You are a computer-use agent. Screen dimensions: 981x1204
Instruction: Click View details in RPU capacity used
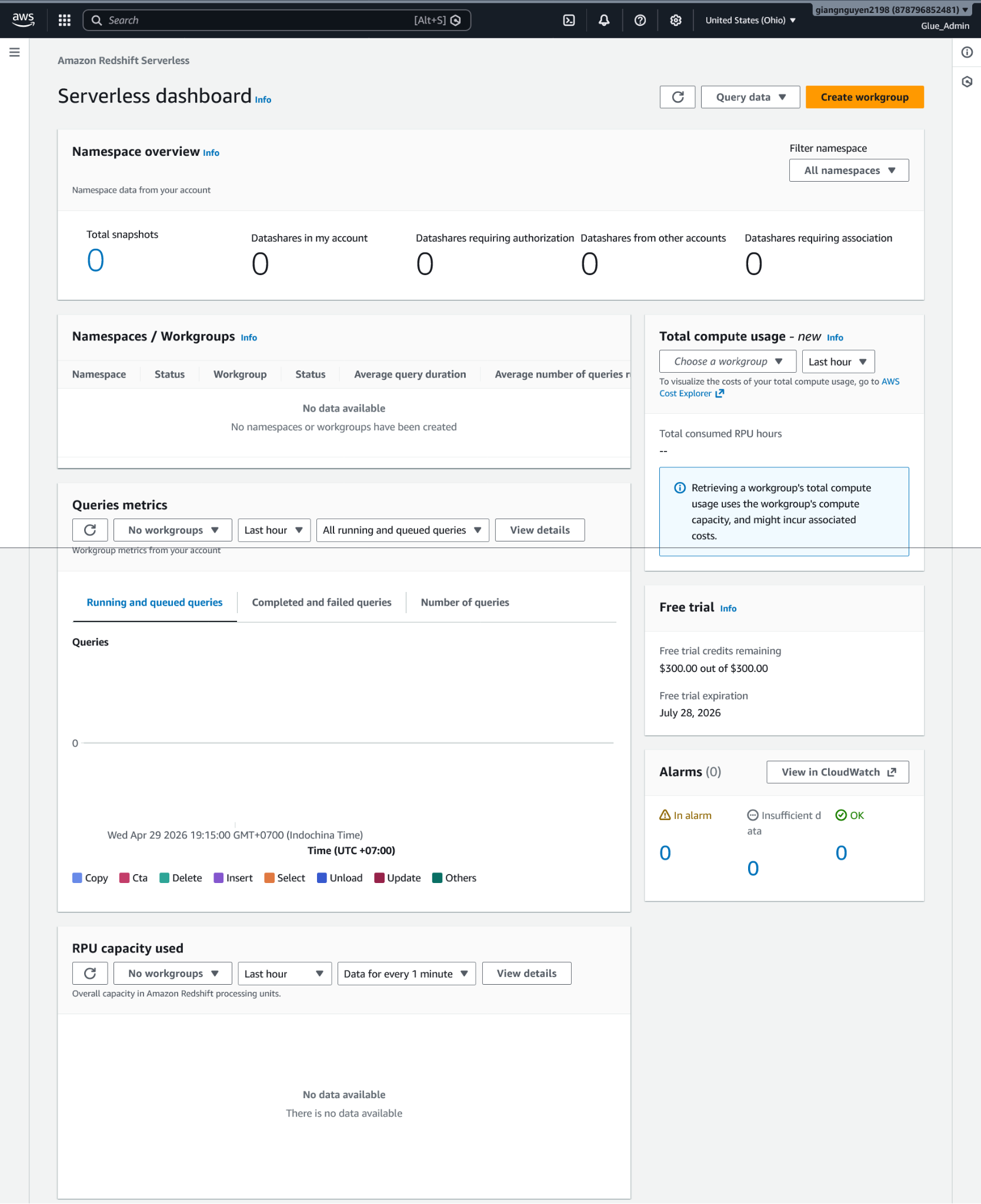(526, 973)
